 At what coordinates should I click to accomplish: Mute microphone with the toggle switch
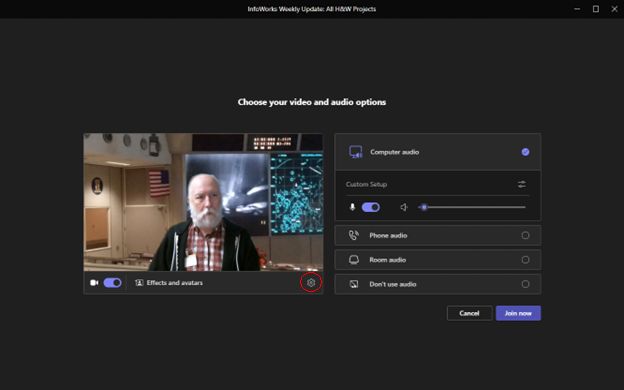pos(370,207)
